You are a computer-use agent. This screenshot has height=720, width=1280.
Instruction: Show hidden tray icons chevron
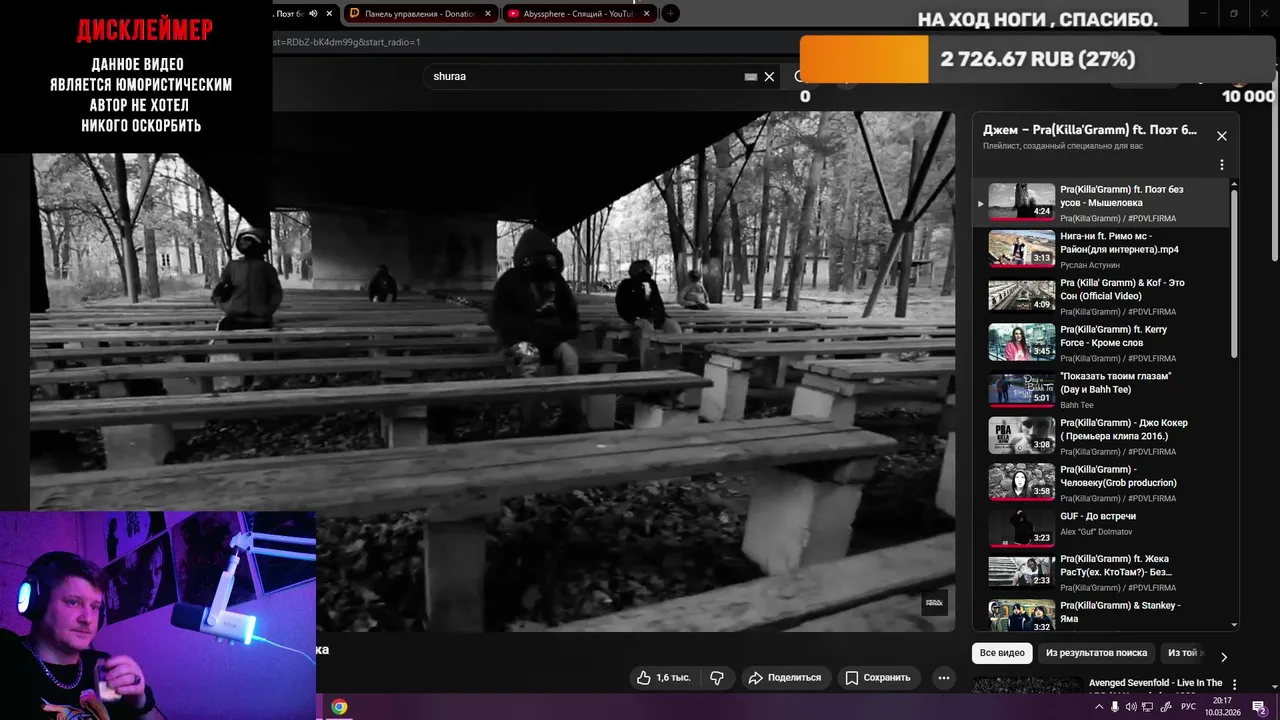pyautogui.click(x=1099, y=707)
